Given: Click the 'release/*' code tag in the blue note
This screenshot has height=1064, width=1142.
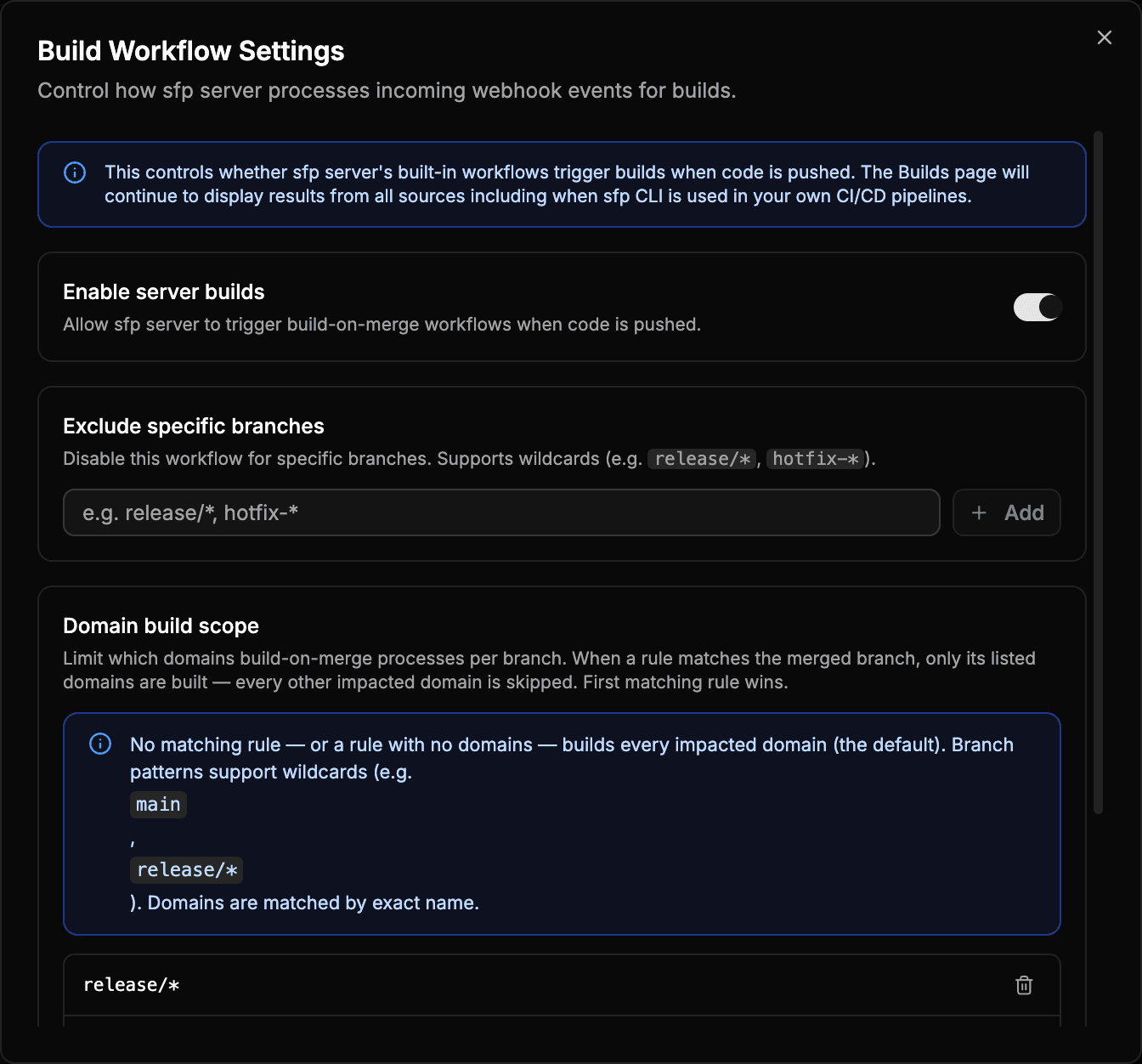Looking at the screenshot, I should tap(187, 869).
